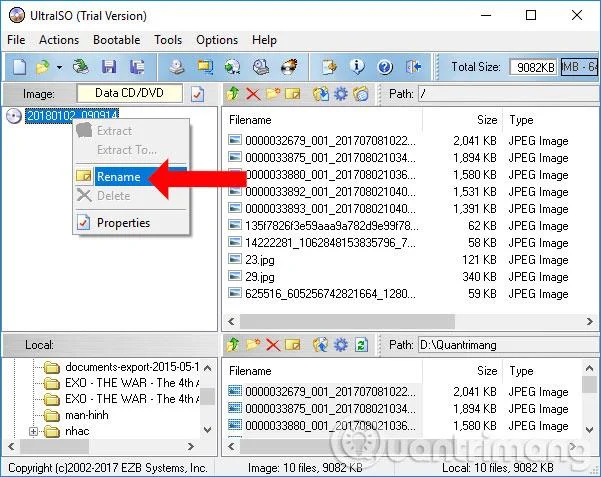The height and width of the screenshot is (477, 601).
Task: Click the document with pointer toolbar icon
Action: pos(329,67)
